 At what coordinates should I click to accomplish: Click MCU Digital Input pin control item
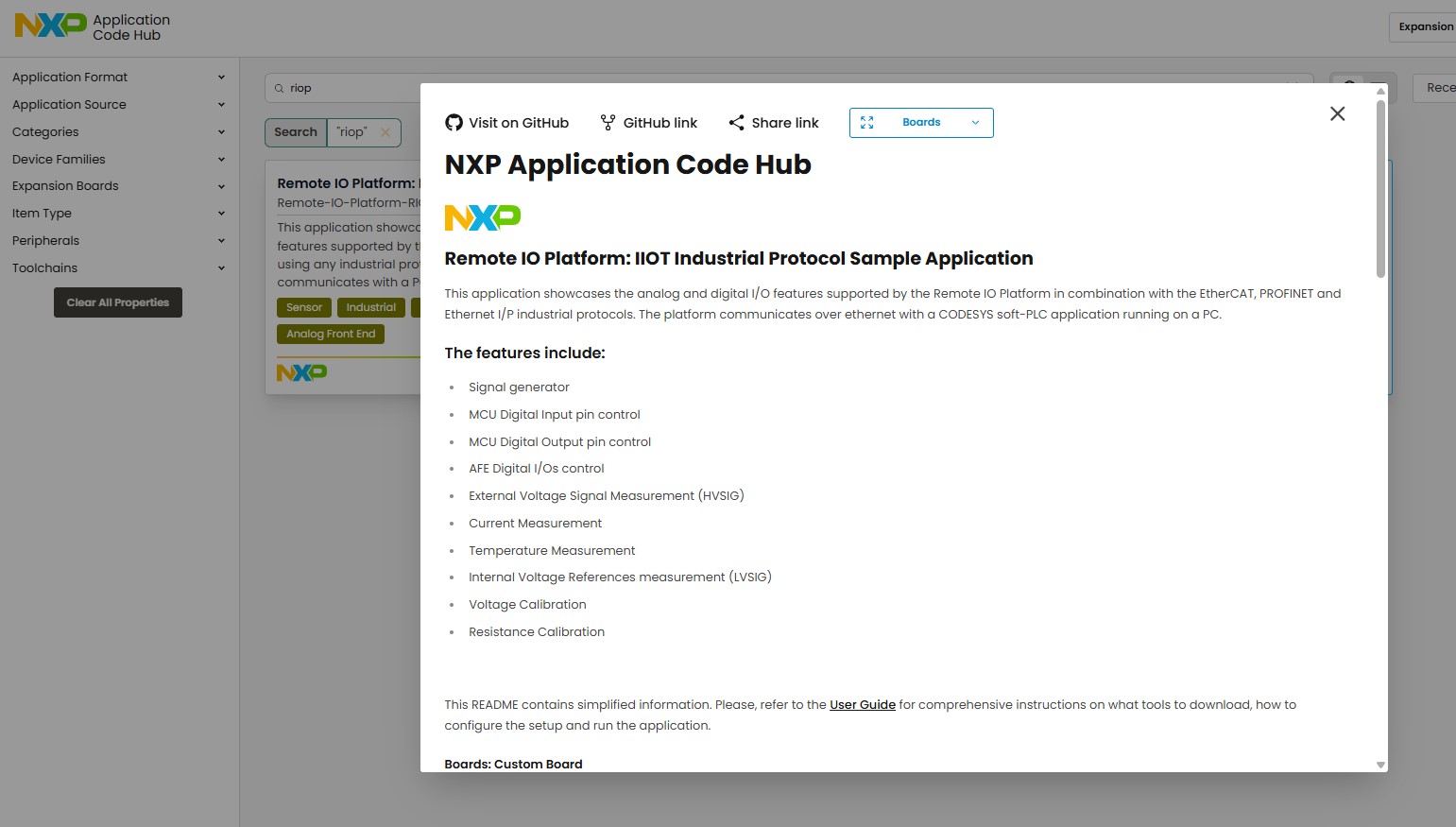pyautogui.click(x=555, y=415)
